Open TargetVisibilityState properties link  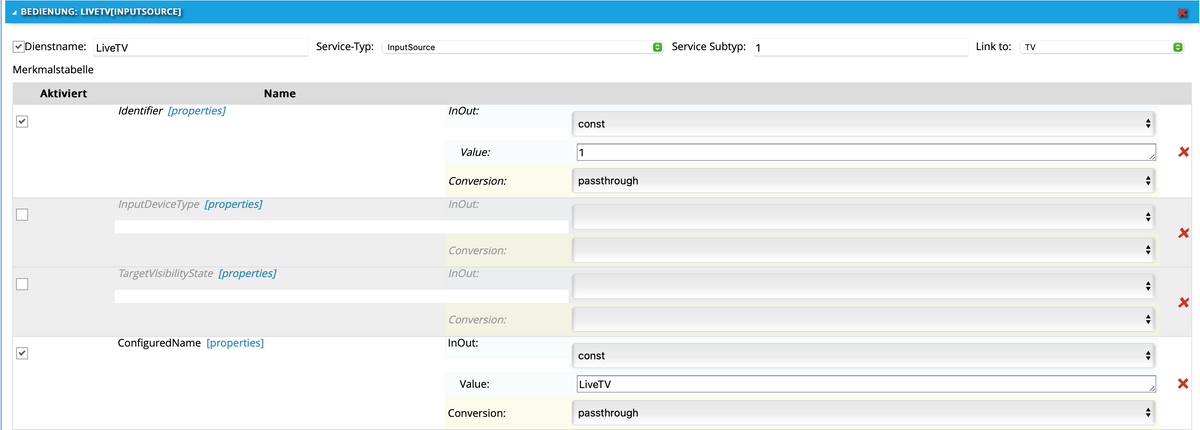click(x=246, y=273)
